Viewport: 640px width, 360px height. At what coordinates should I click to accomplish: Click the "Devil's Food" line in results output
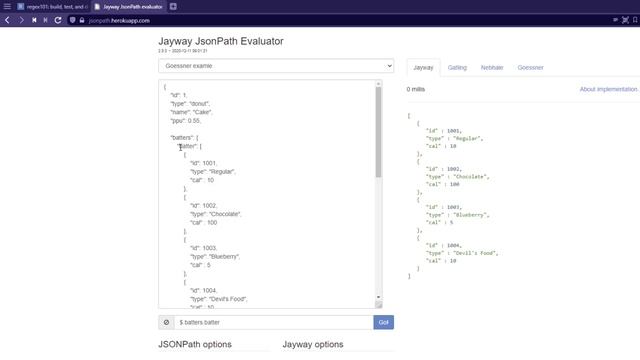[462, 253]
